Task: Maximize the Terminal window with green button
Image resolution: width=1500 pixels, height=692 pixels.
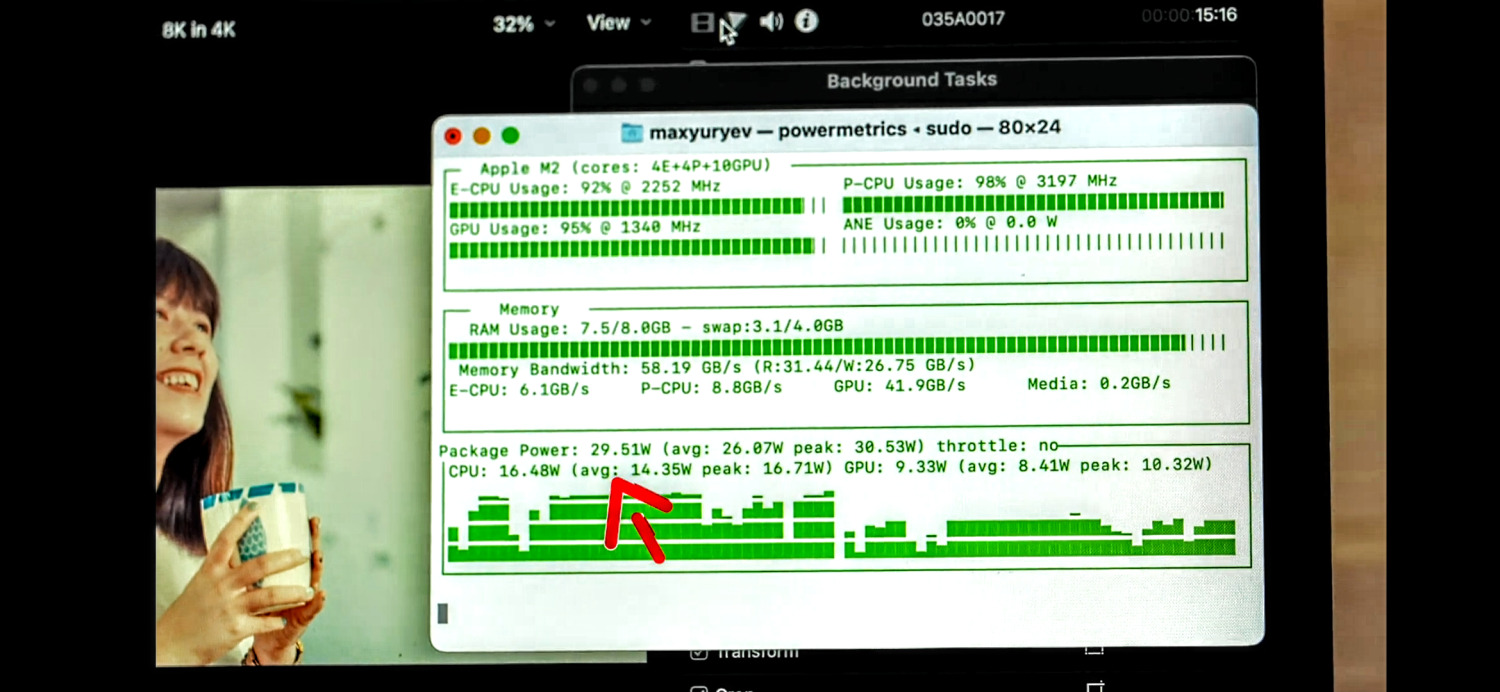Action: click(x=510, y=136)
